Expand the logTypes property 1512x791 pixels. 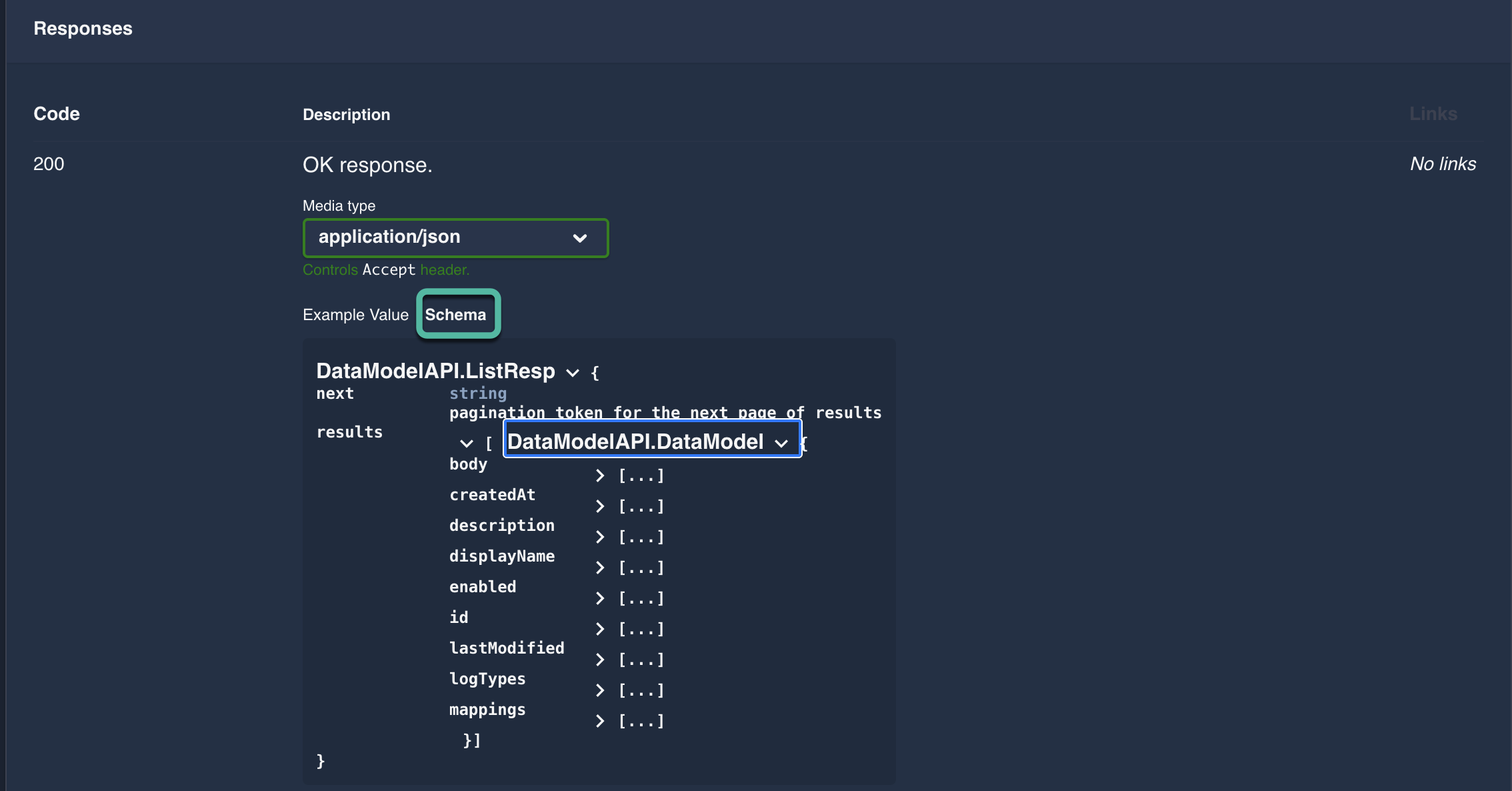(x=599, y=690)
